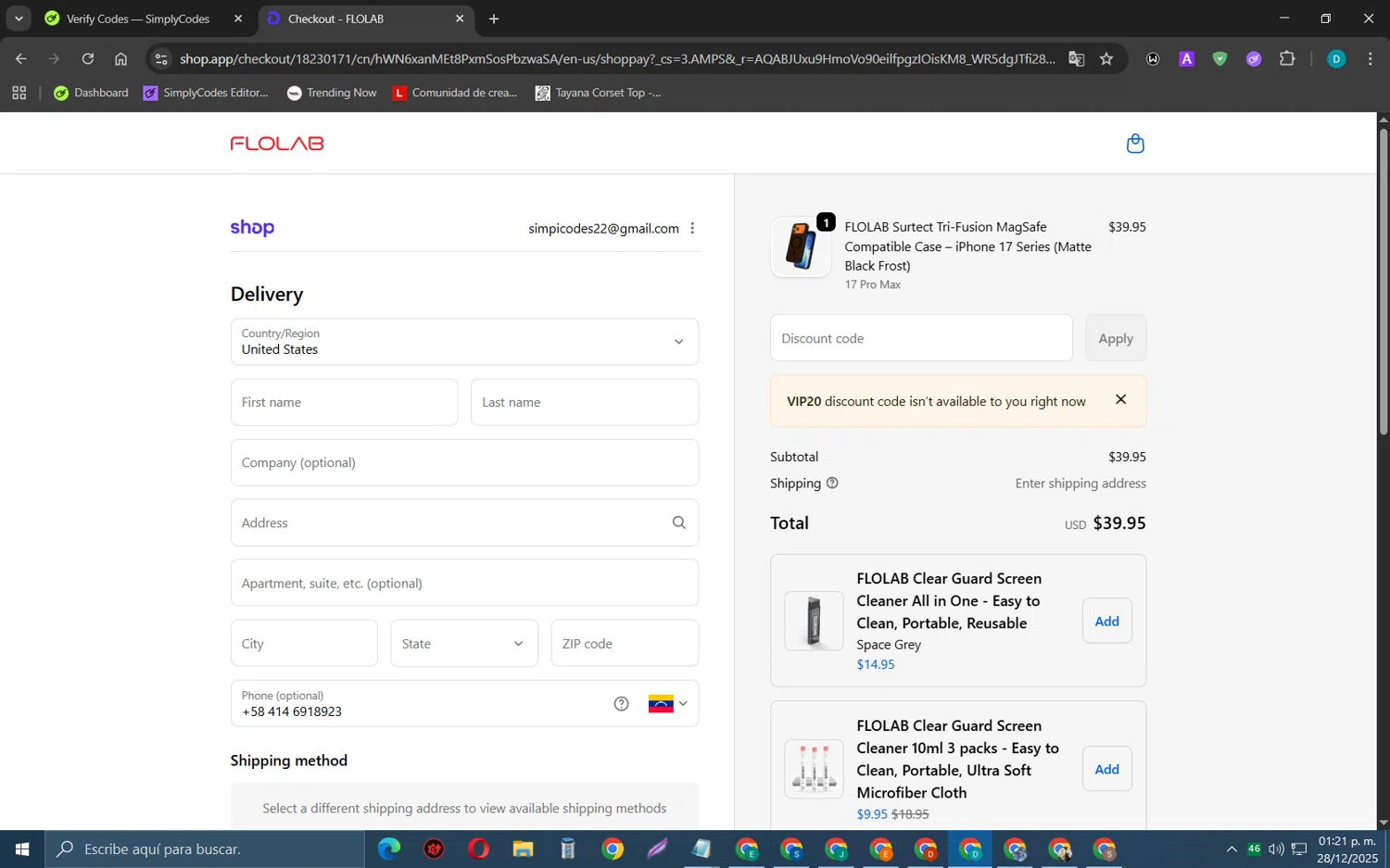Screen dimensions: 1390x868
Task: Click Space Grey screen cleaner thumbnail
Action: [814, 621]
